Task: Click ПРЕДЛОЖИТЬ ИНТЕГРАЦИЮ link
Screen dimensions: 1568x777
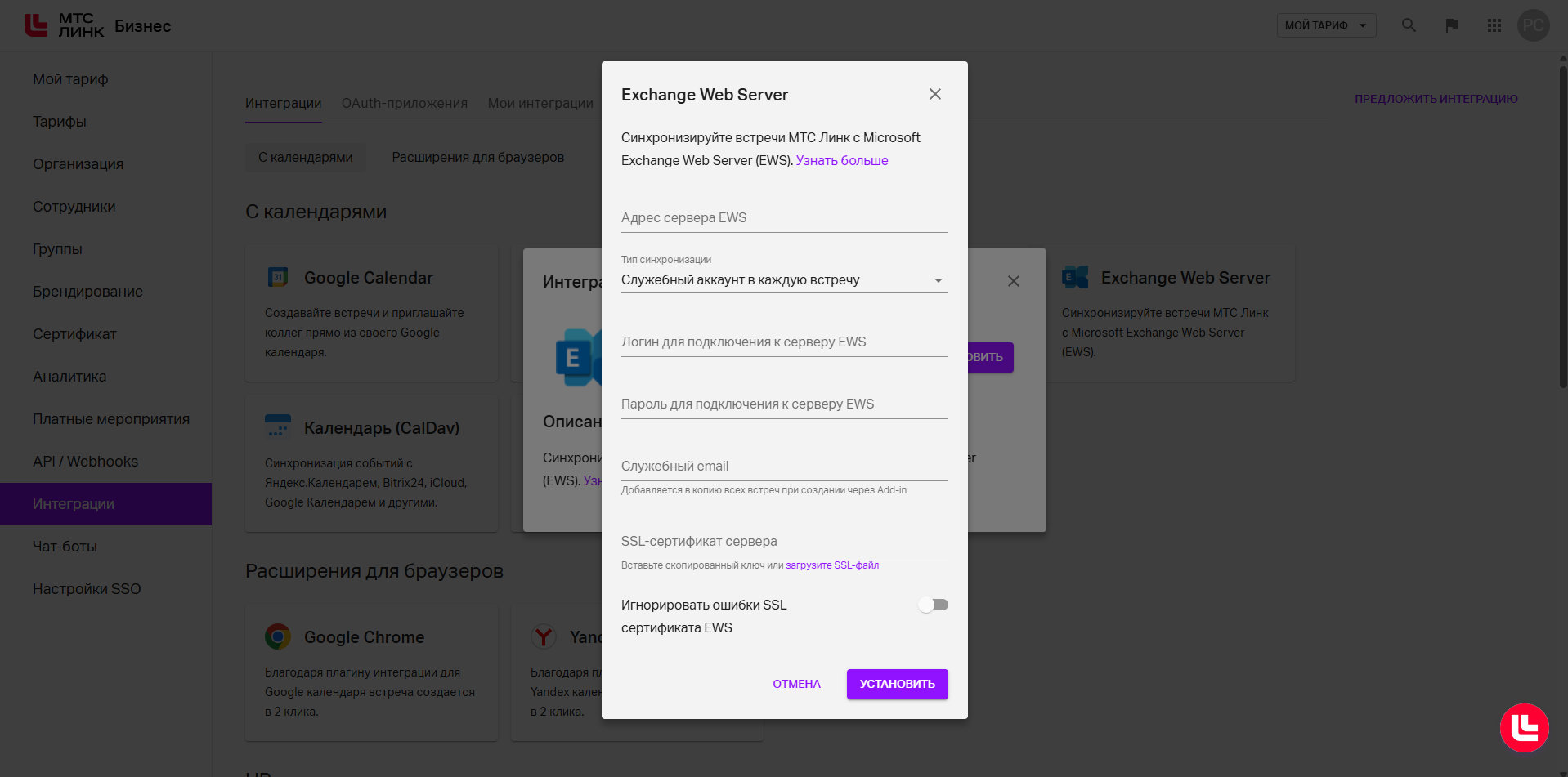Action: [x=1436, y=99]
